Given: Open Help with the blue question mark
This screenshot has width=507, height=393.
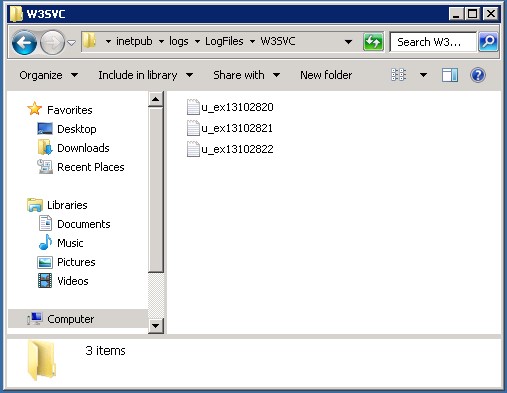Looking at the screenshot, I should pos(478,75).
